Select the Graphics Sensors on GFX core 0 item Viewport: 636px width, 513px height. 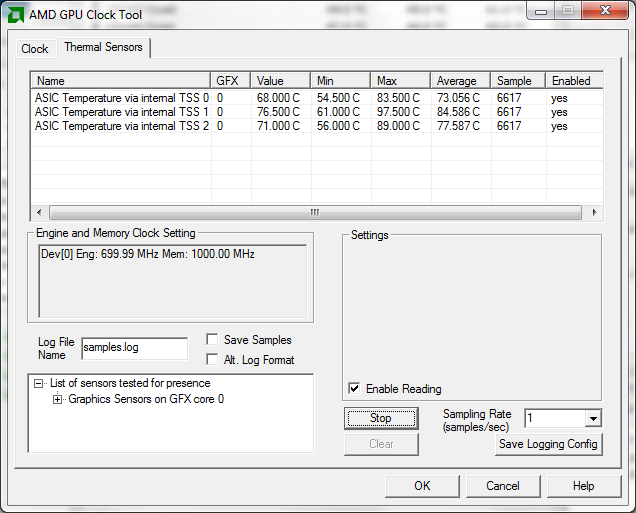pyautogui.click(x=146, y=399)
